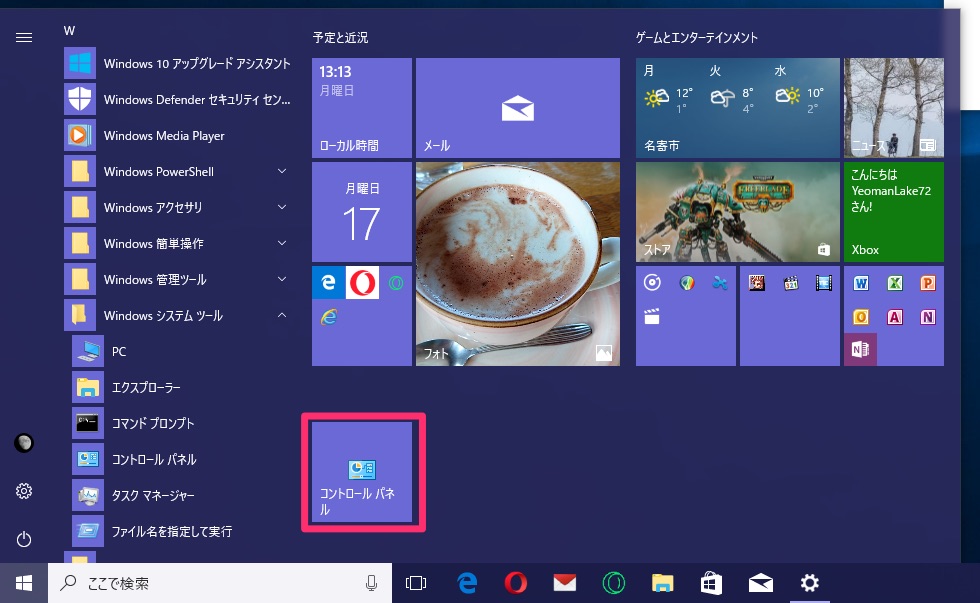Open File Explorer from the taskbar
The width and height of the screenshot is (980, 603).
point(662,583)
